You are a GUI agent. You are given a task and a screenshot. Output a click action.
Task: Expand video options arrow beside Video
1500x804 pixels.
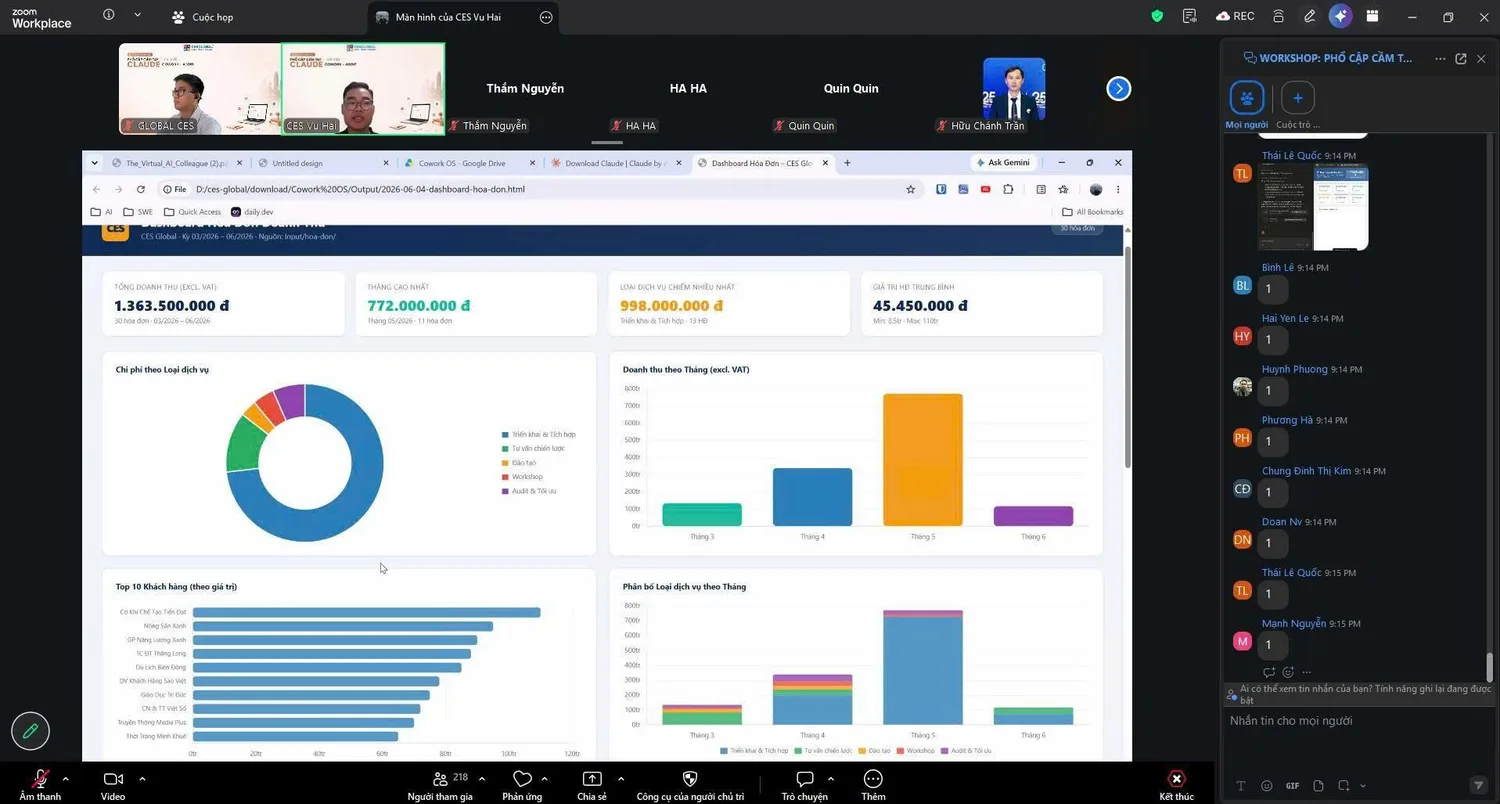tap(142, 779)
